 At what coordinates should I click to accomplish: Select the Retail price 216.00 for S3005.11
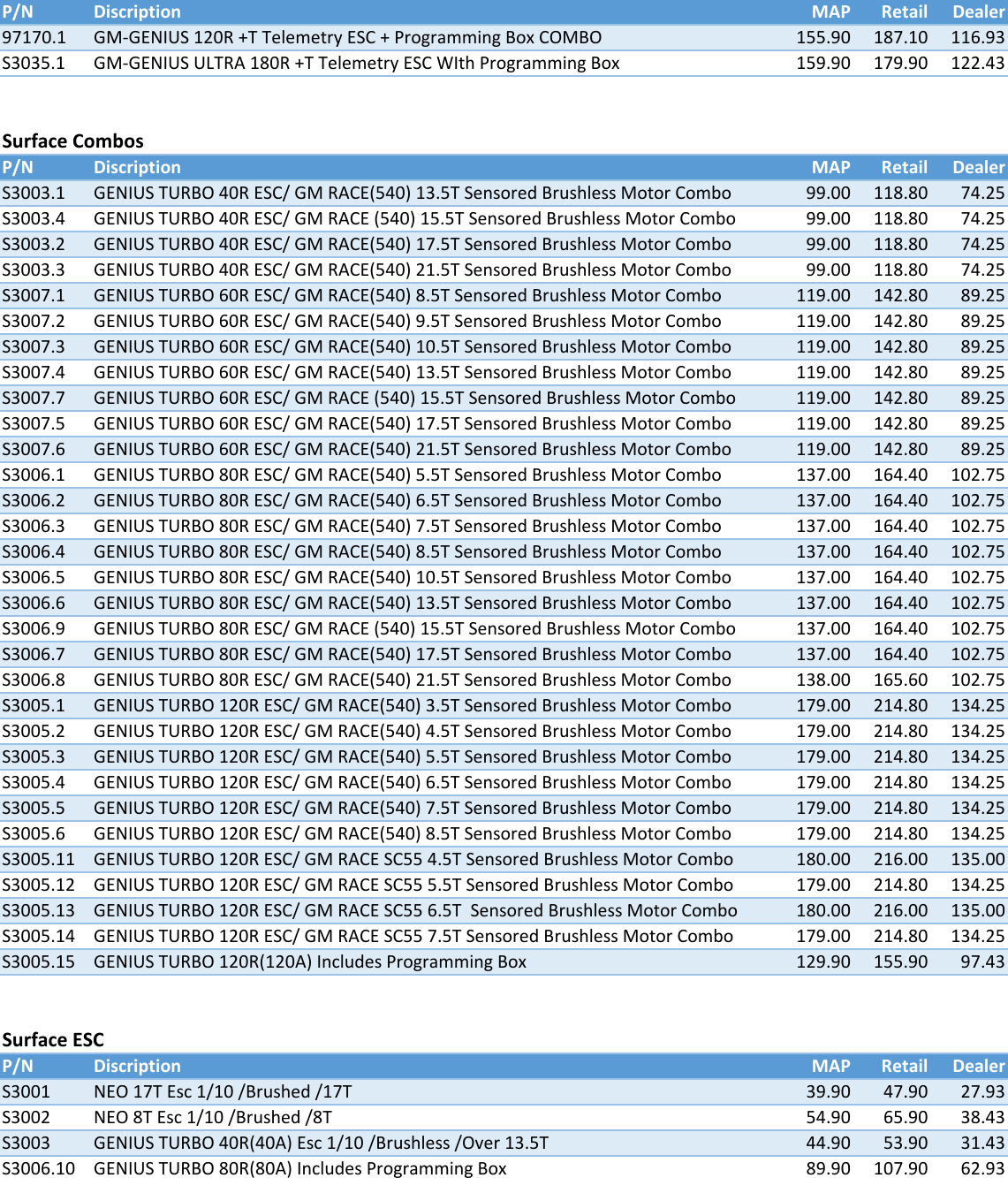coord(901,859)
